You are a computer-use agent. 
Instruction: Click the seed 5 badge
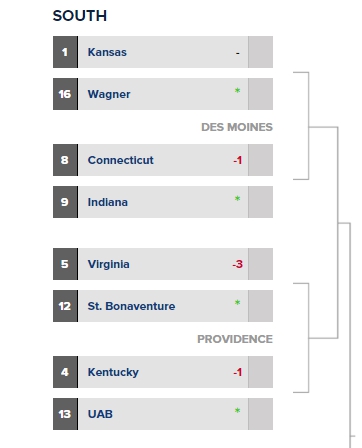[65, 264]
